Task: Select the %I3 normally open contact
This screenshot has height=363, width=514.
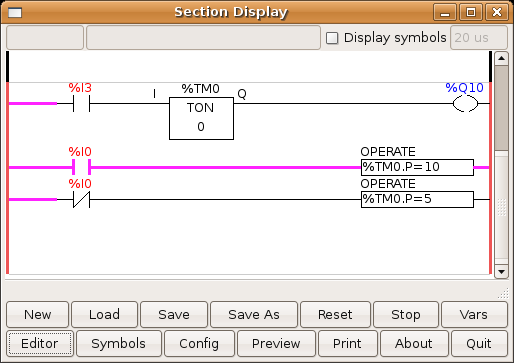Action: tap(81, 104)
